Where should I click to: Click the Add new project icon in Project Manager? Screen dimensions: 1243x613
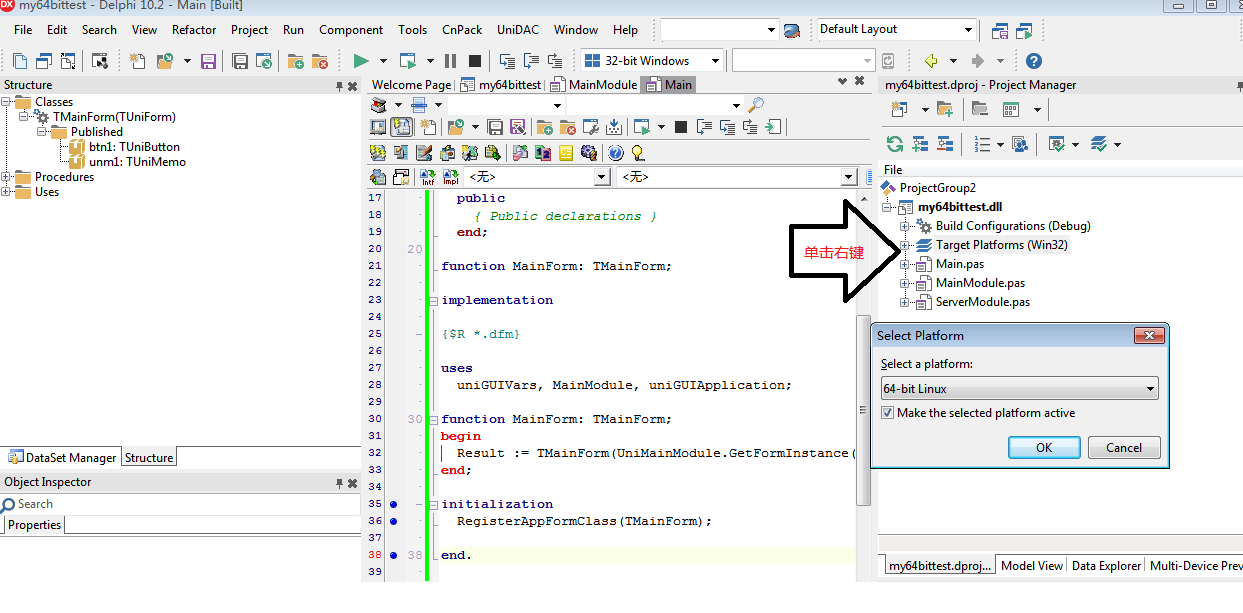899,108
